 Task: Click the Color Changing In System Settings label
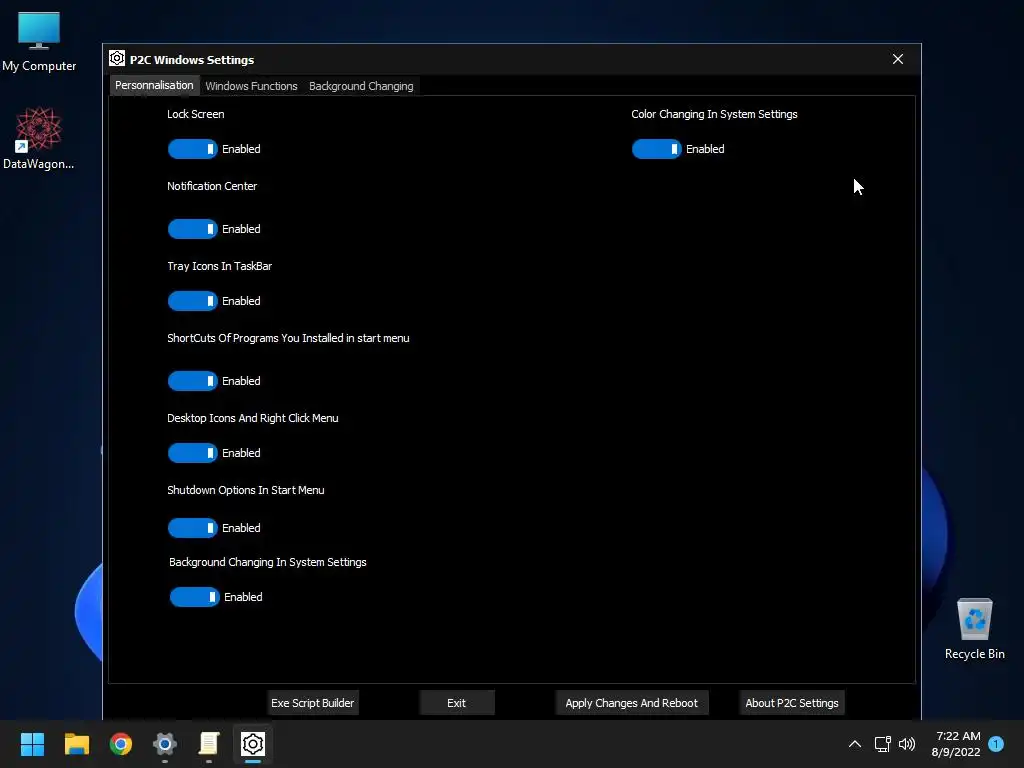714,114
